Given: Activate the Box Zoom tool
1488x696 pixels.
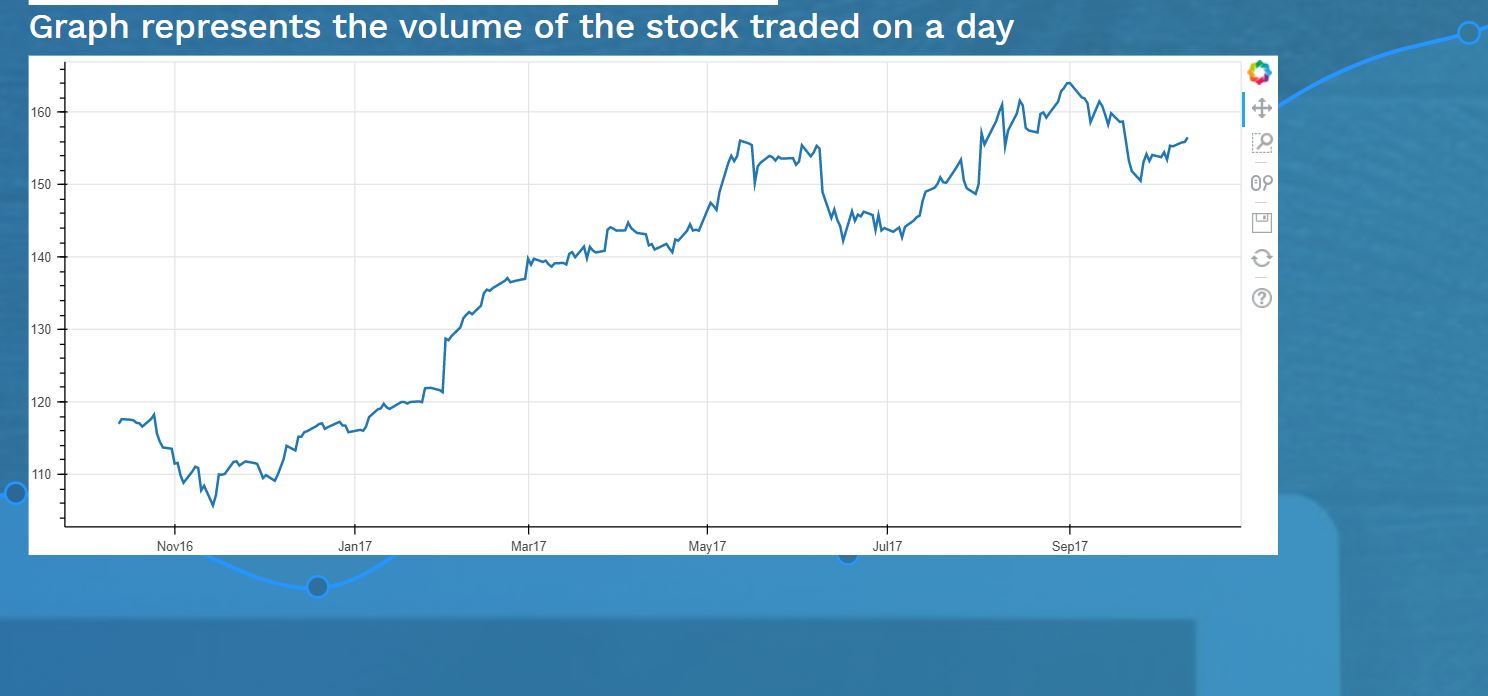Looking at the screenshot, I should [x=1261, y=145].
